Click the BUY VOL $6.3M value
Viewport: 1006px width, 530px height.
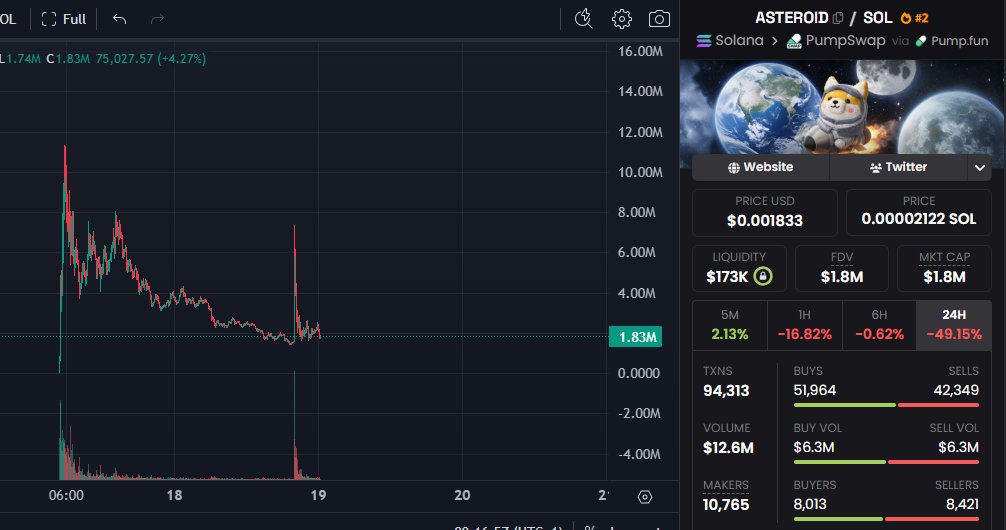click(814, 447)
